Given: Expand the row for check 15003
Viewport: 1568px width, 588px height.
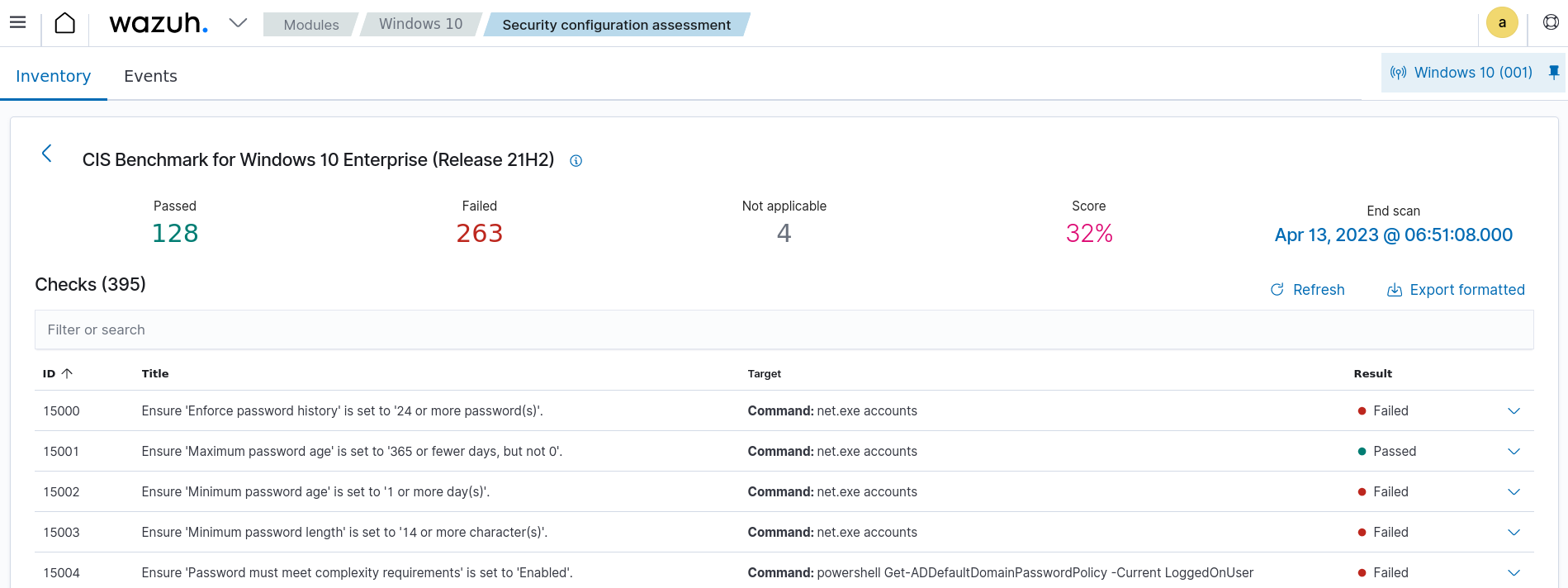Looking at the screenshot, I should 1514,533.
